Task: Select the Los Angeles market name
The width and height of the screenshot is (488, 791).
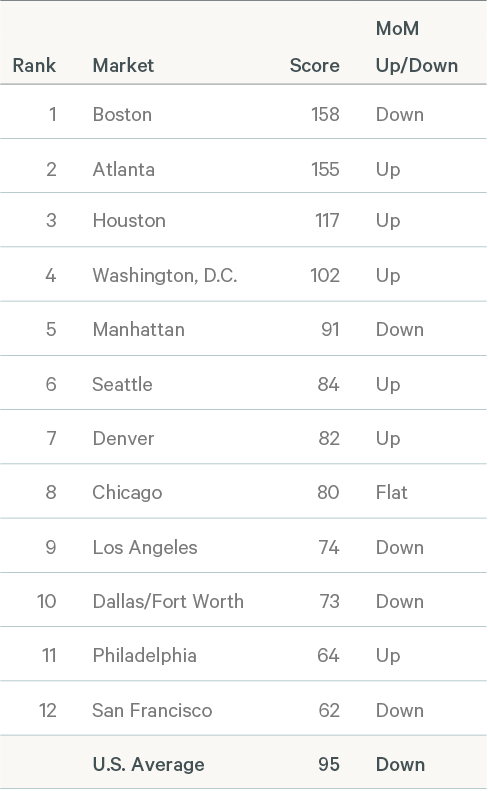Action: click(145, 547)
